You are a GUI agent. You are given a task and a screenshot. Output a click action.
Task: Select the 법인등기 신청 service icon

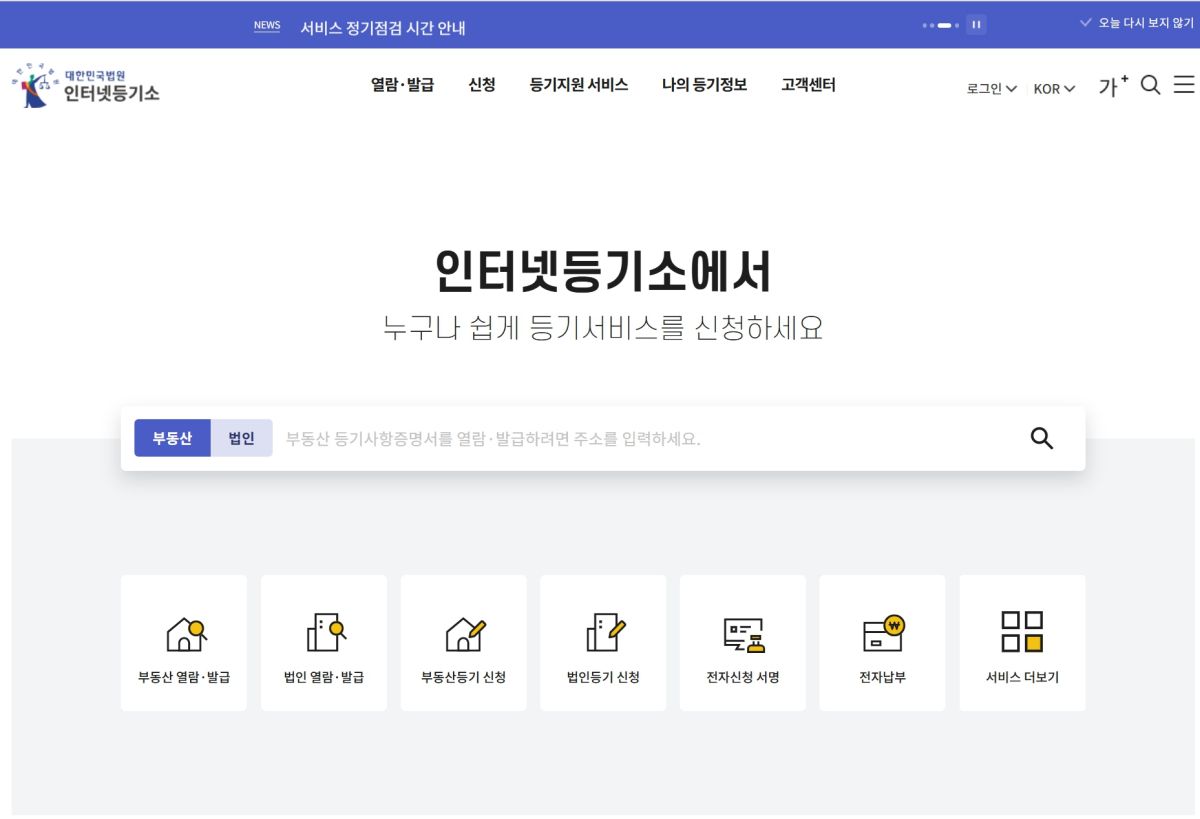pyautogui.click(x=603, y=641)
